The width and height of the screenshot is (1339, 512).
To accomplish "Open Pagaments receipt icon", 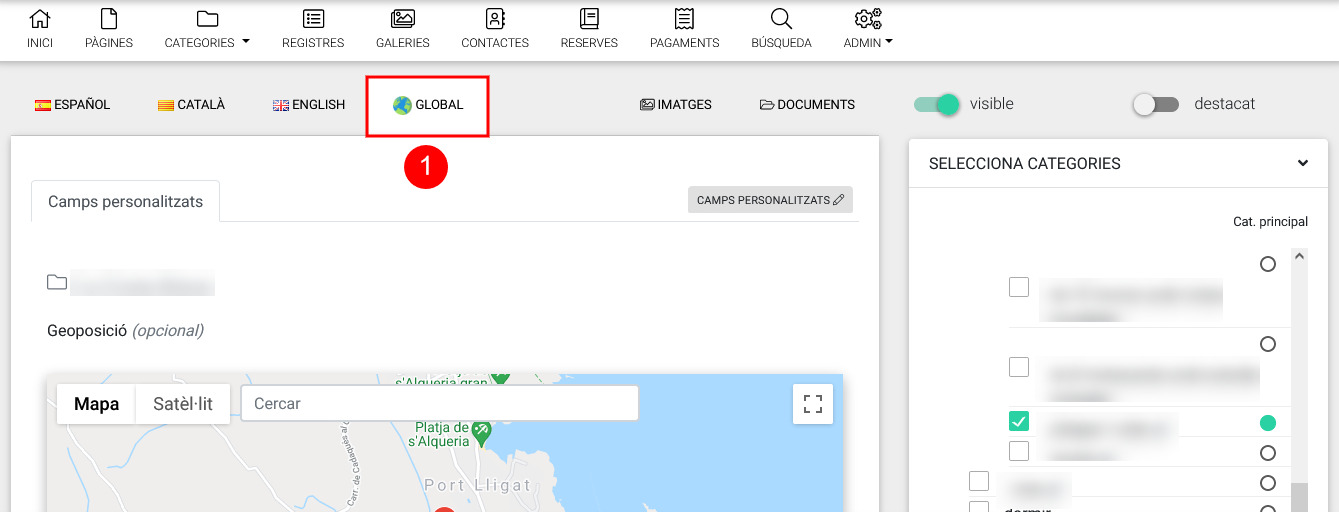I will [684, 19].
